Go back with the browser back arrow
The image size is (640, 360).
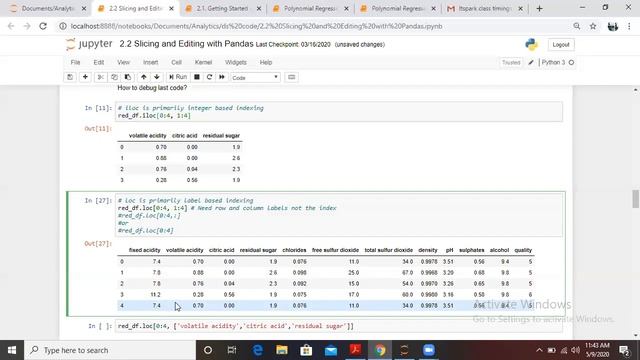(x=11, y=26)
